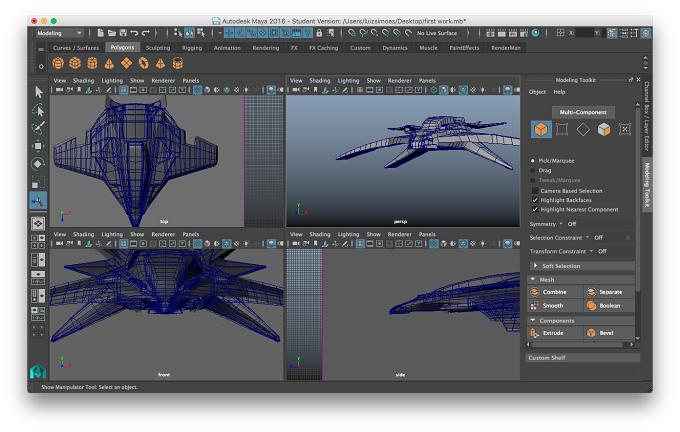Switch to Vertex selection mode icon
The image size is (680, 432).
click(x=562, y=129)
